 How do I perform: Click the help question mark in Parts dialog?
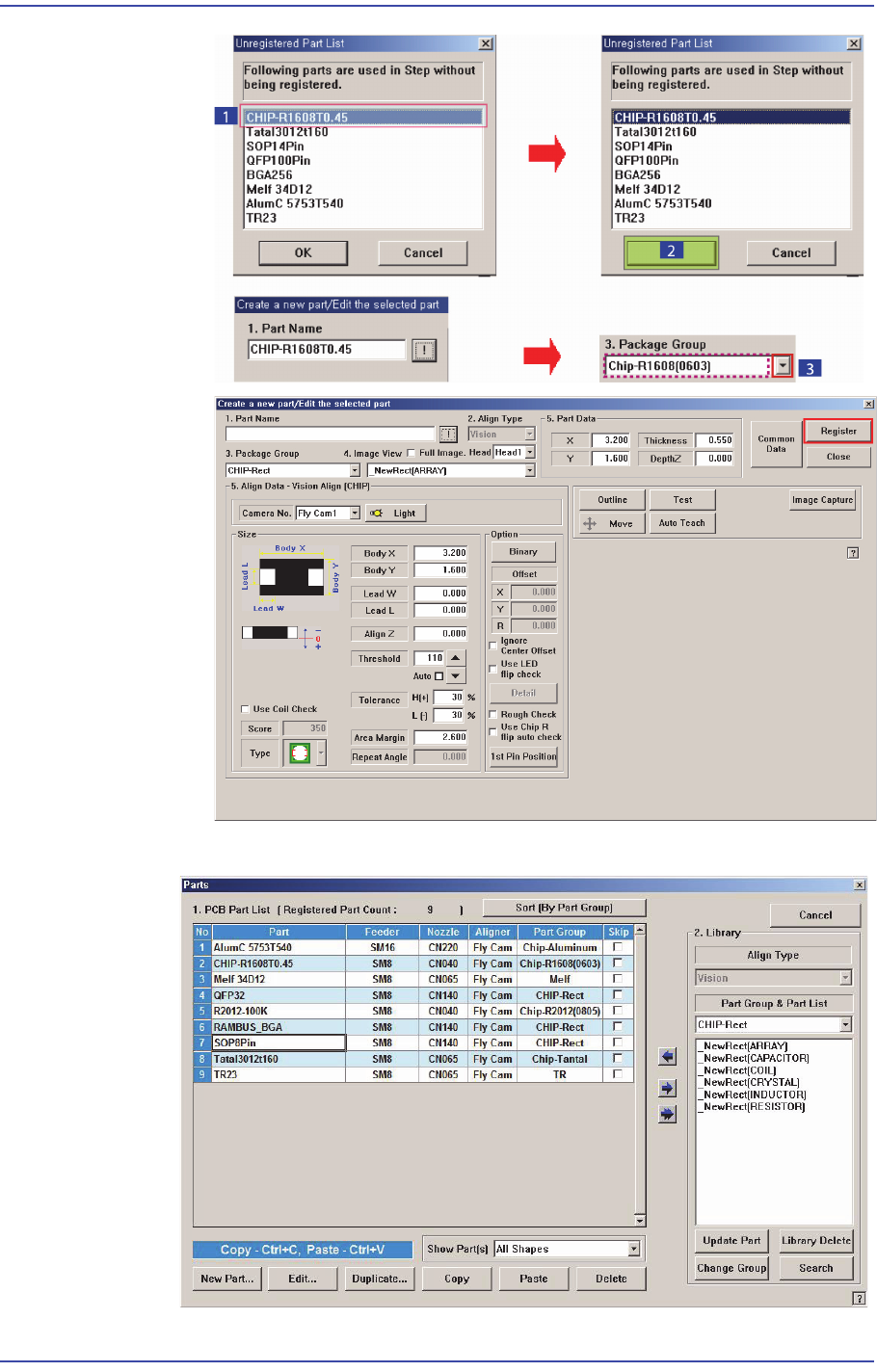click(x=858, y=1299)
